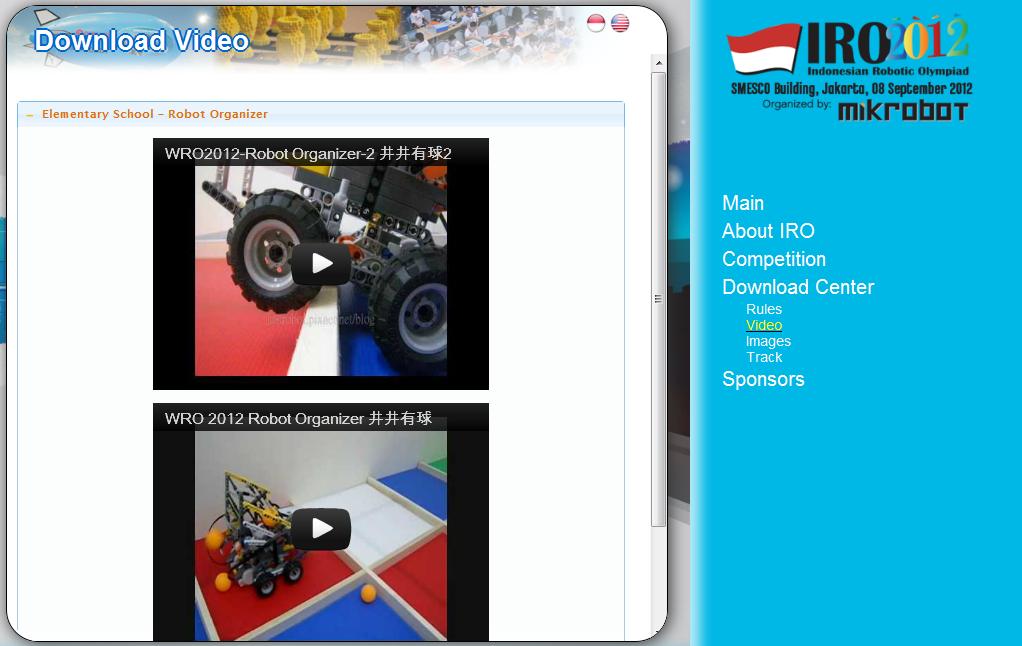Go to the About IRO page

(768, 231)
